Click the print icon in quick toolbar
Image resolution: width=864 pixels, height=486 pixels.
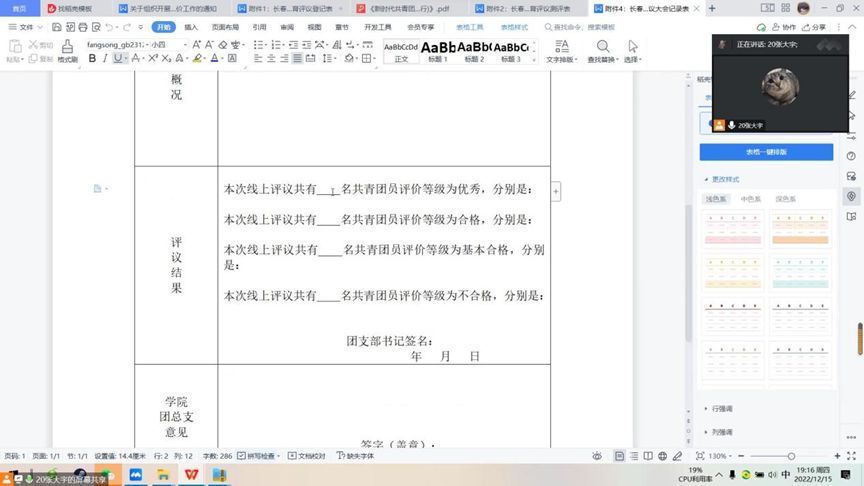tap(83, 27)
